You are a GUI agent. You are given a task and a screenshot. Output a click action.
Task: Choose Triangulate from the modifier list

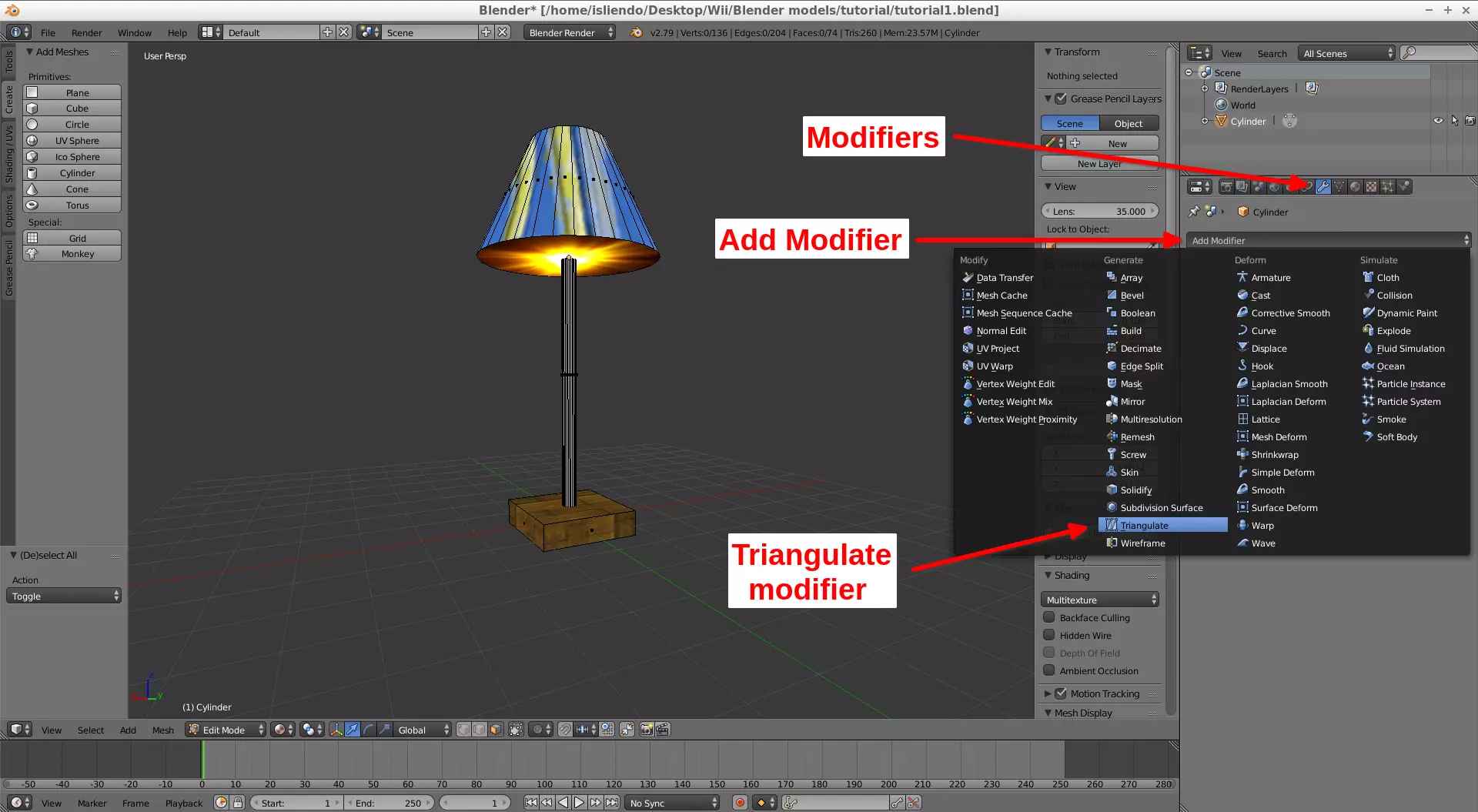point(1163,525)
